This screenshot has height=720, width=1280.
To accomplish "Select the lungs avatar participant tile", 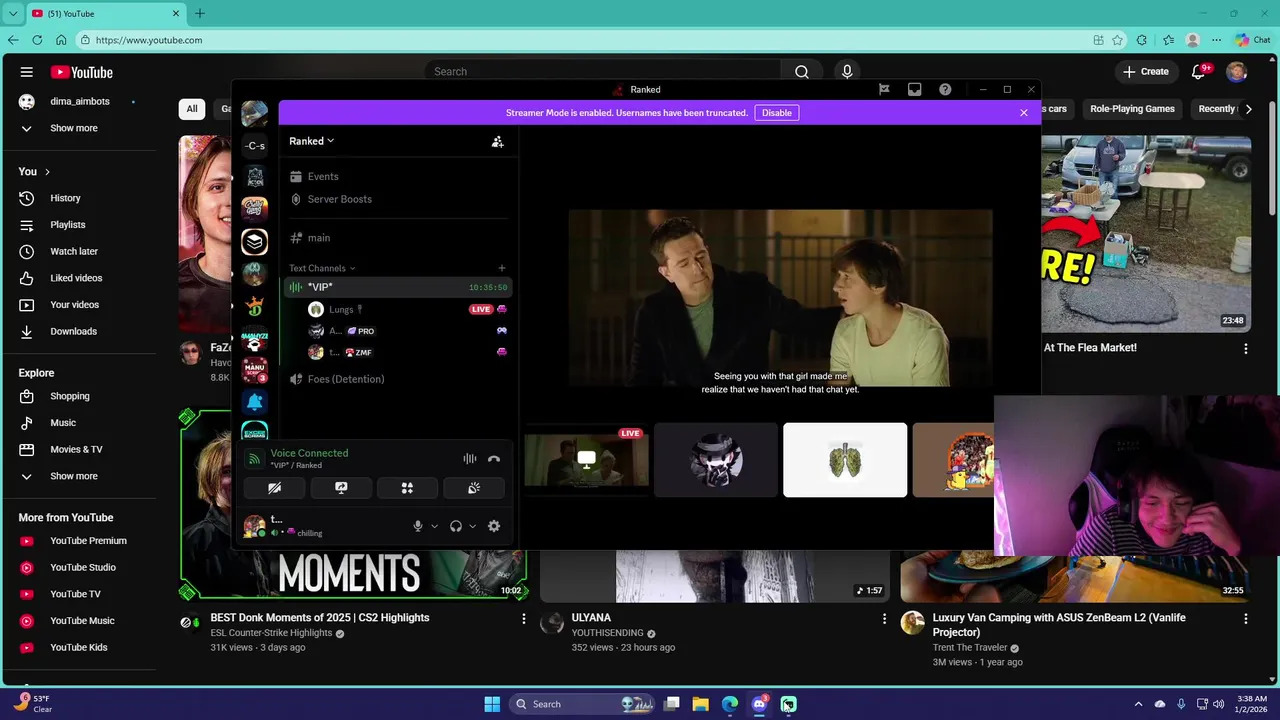I will pyautogui.click(x=845, y=460).
